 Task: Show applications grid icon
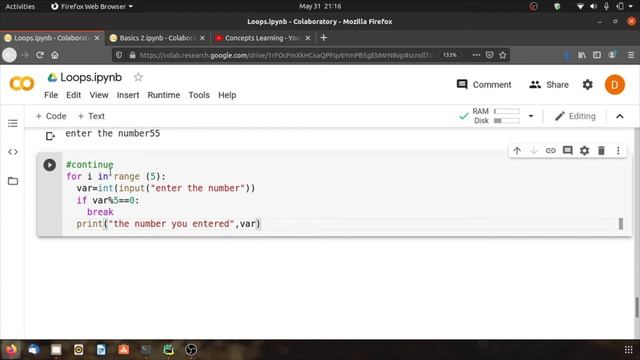click(629, 349)
